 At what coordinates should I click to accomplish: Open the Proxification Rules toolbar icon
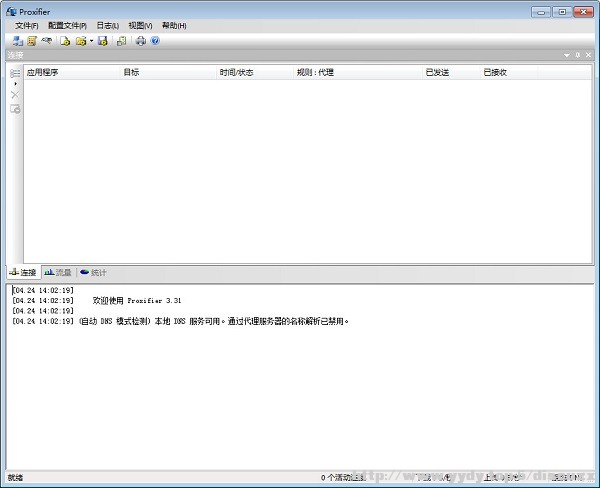point(32,41)
